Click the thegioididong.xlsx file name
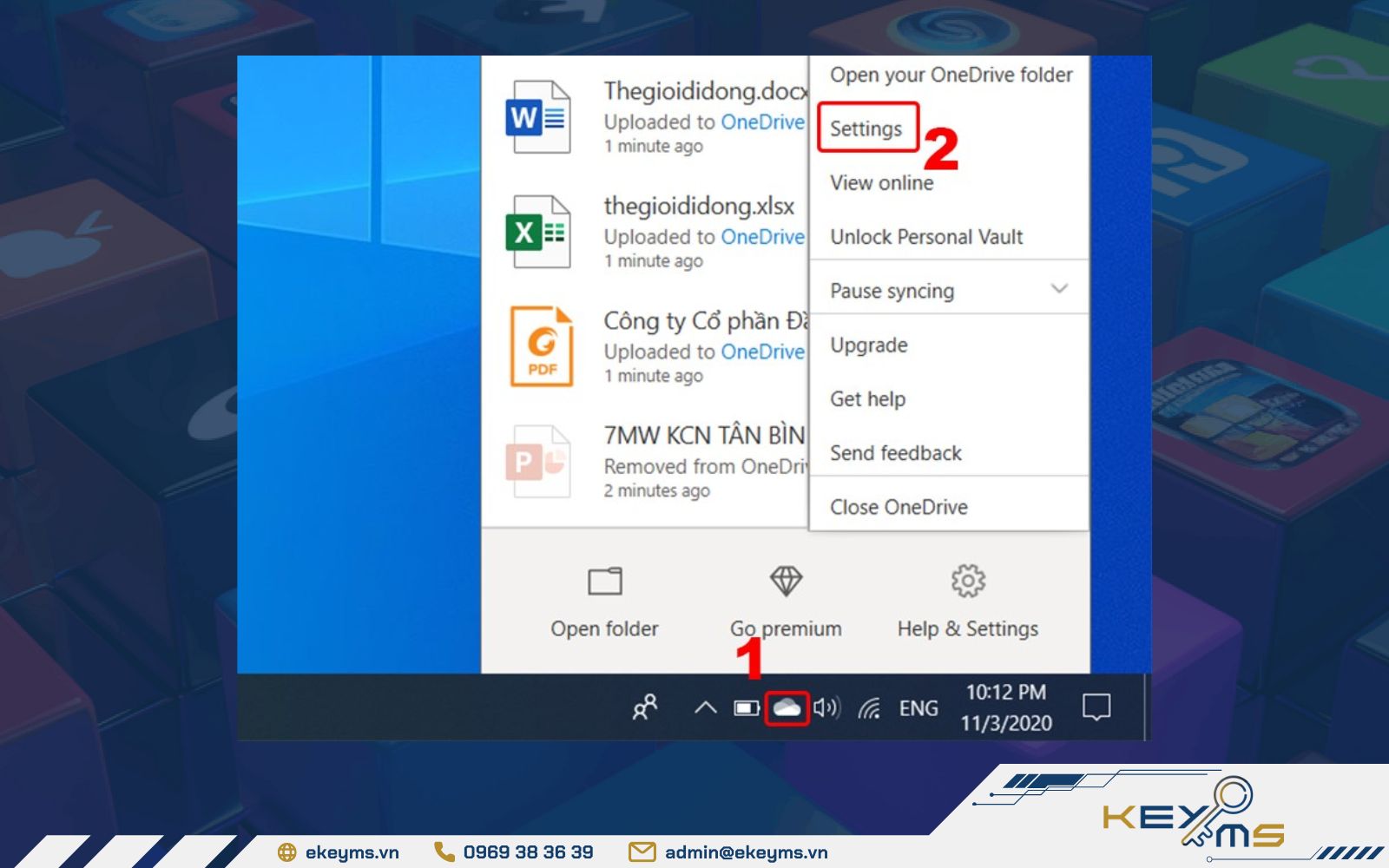The image size is (1389, 868). click(699, 206)
